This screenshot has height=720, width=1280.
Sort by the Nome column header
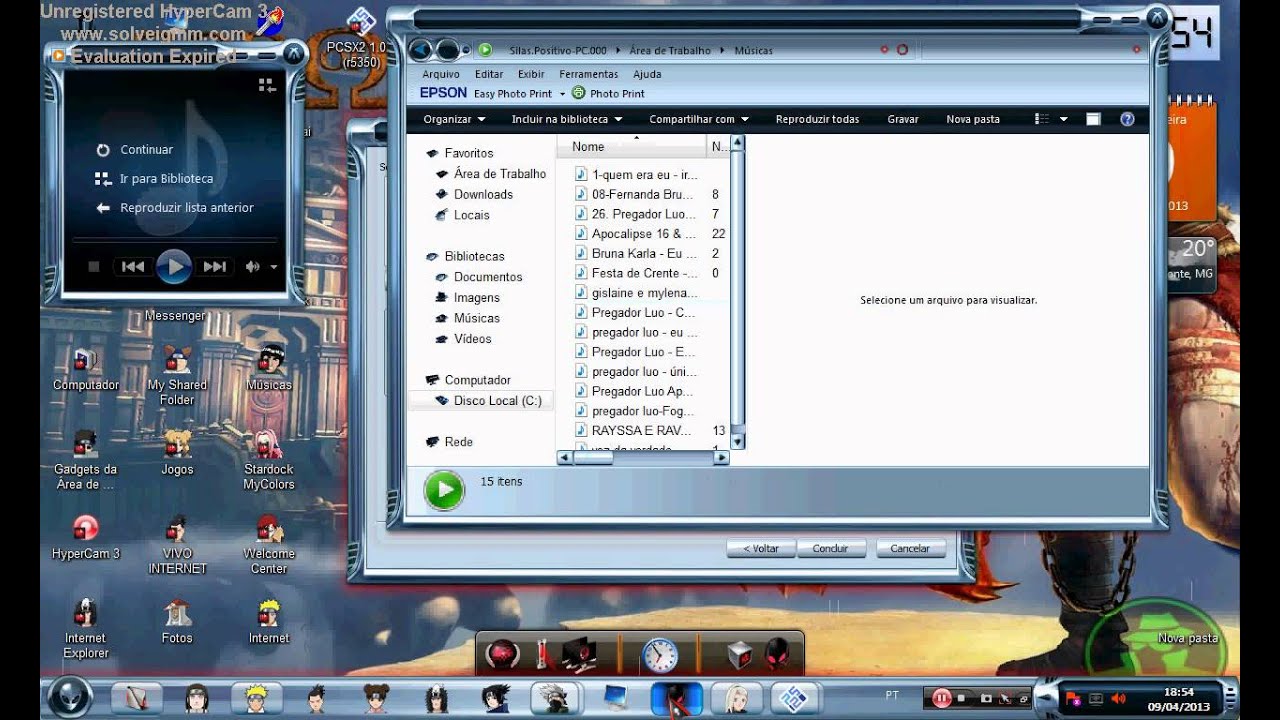click(631, 146)
